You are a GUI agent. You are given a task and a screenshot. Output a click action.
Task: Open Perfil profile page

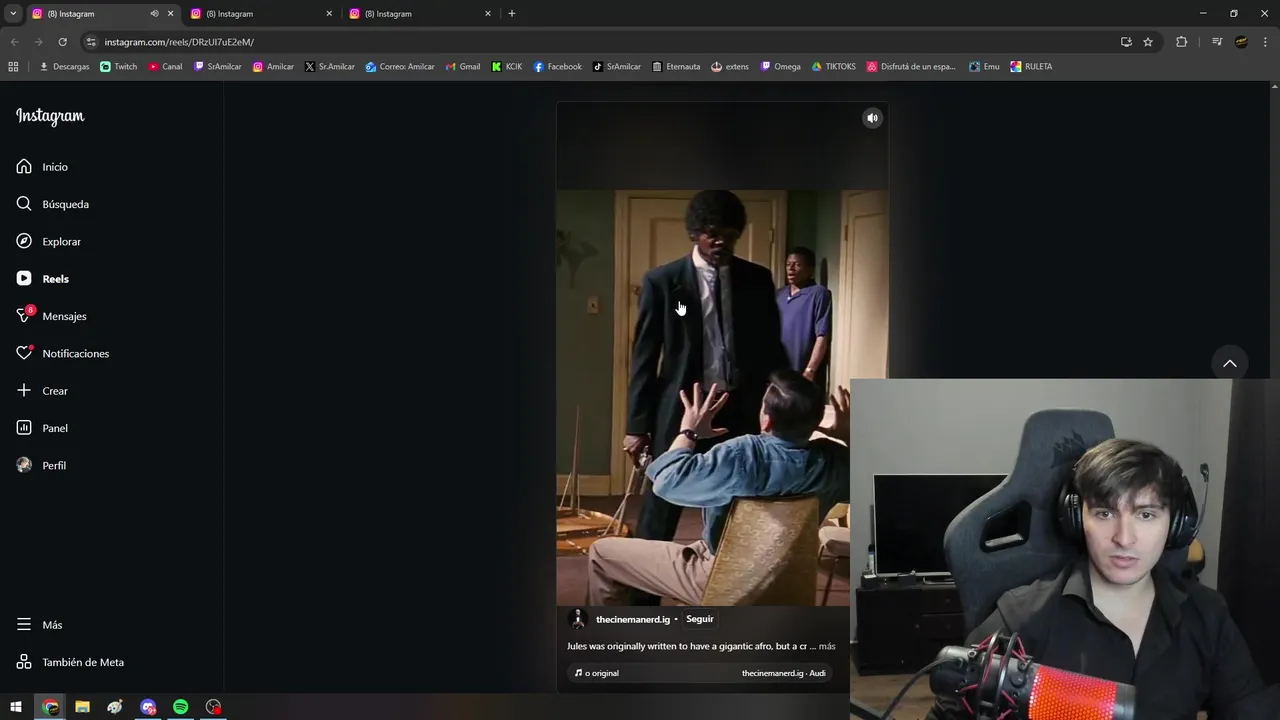[x=41, y=465]
